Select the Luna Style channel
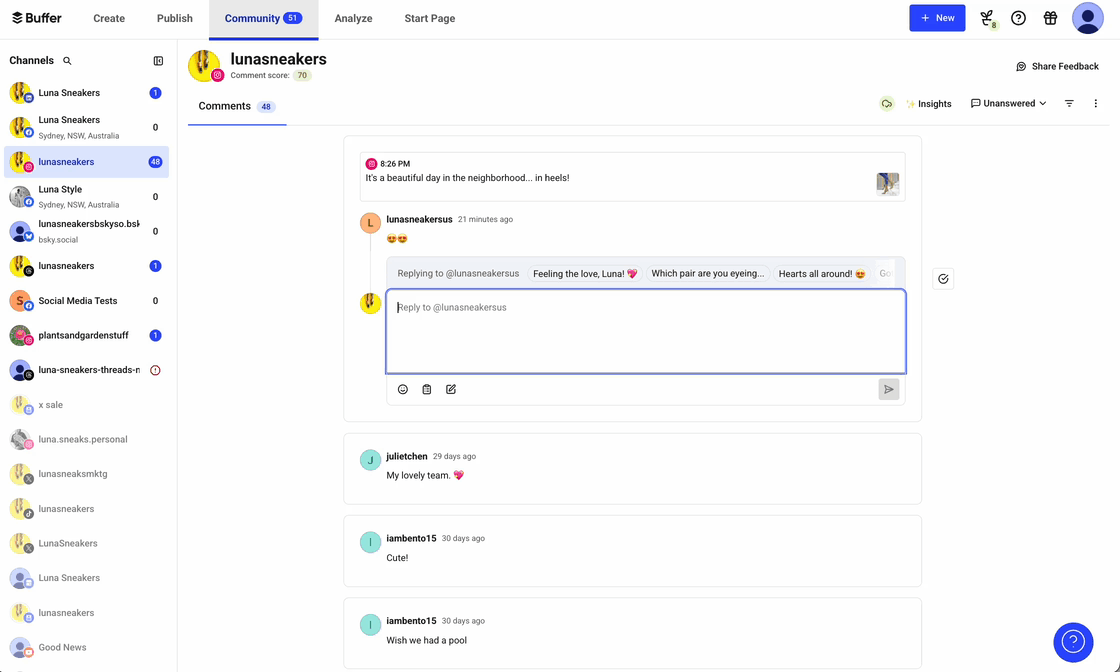The image size is (1120, 672). pos(86,196)
